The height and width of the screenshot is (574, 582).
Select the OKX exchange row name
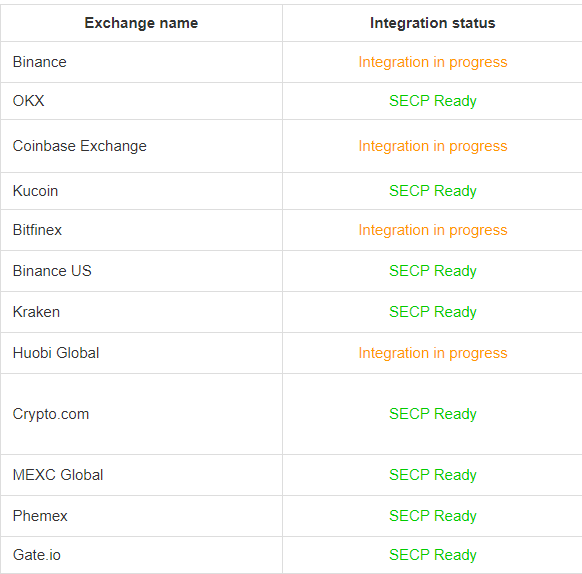tap(29, 101)
